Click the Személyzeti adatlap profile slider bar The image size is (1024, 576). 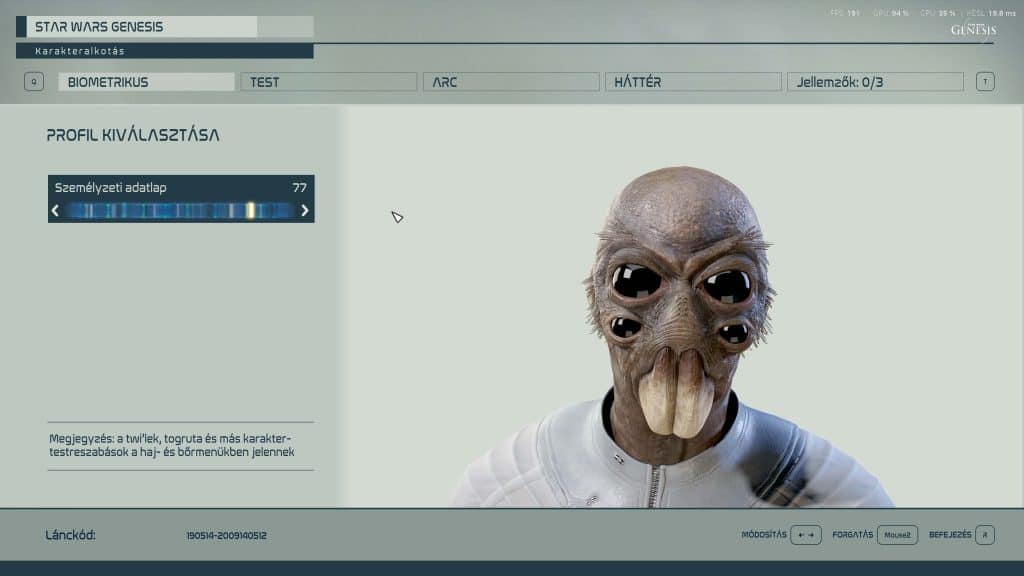pyautogui.click(x=180, y=210)
